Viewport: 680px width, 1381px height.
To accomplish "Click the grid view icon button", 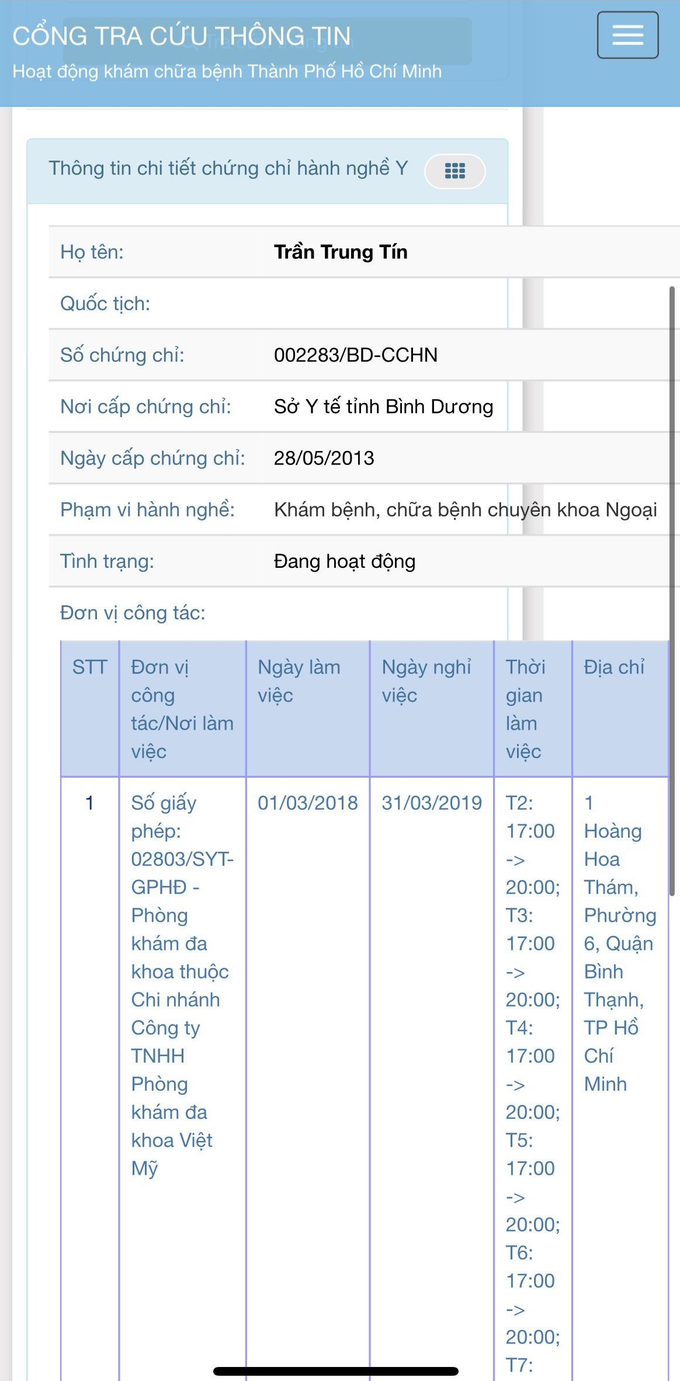I will click(455, 171).
